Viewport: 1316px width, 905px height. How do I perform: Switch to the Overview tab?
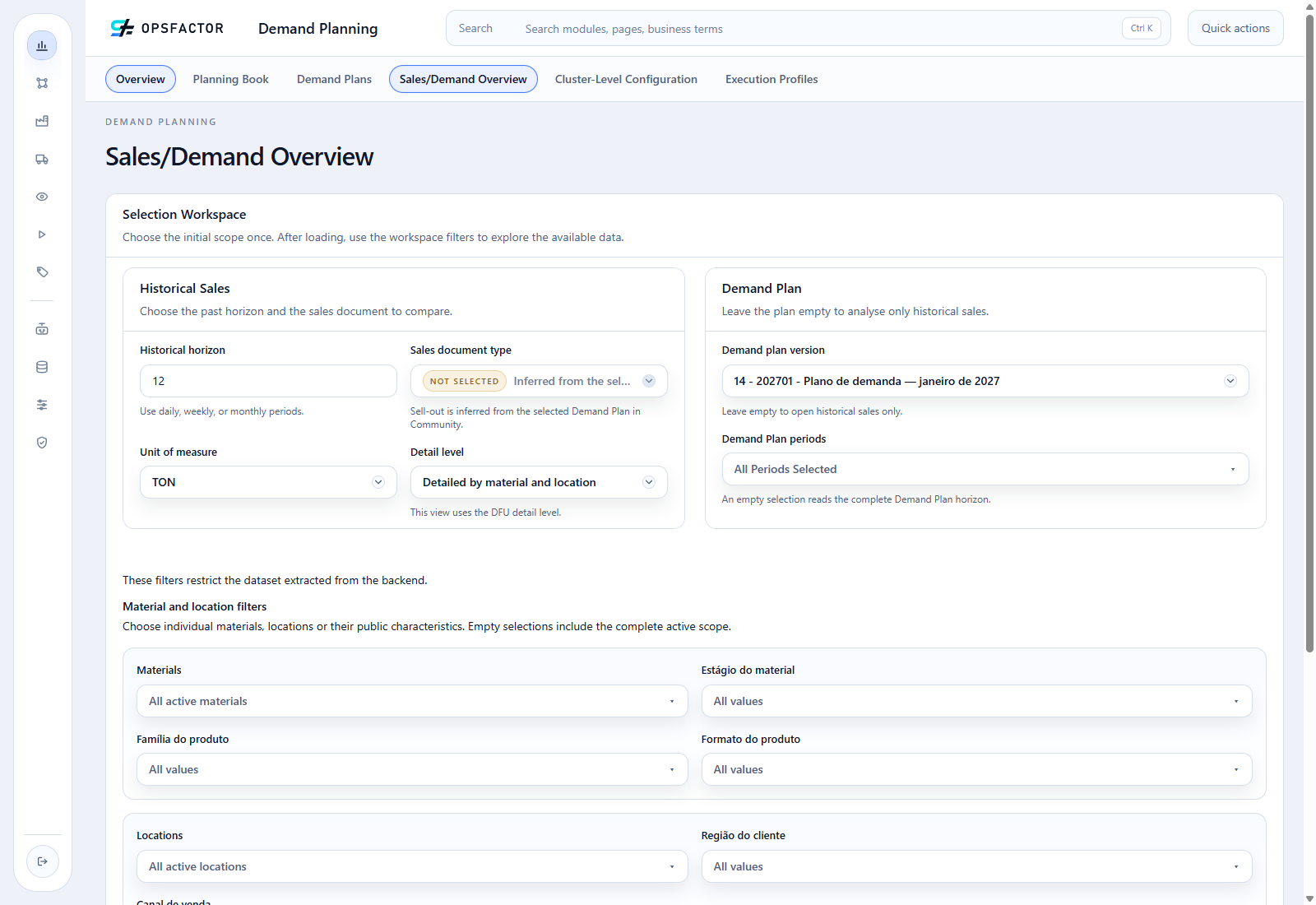click(x=141, y=79)
